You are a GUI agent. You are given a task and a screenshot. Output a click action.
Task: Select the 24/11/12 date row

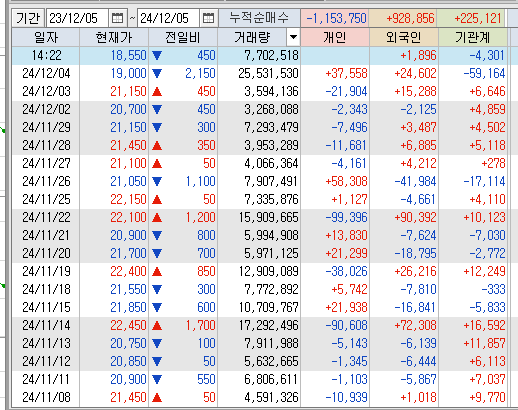[x=46, y=361]
